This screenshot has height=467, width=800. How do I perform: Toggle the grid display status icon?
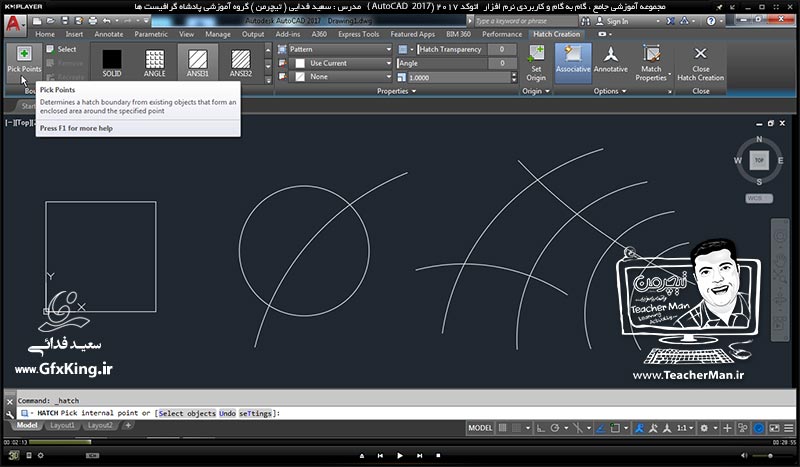coord(503,428)
